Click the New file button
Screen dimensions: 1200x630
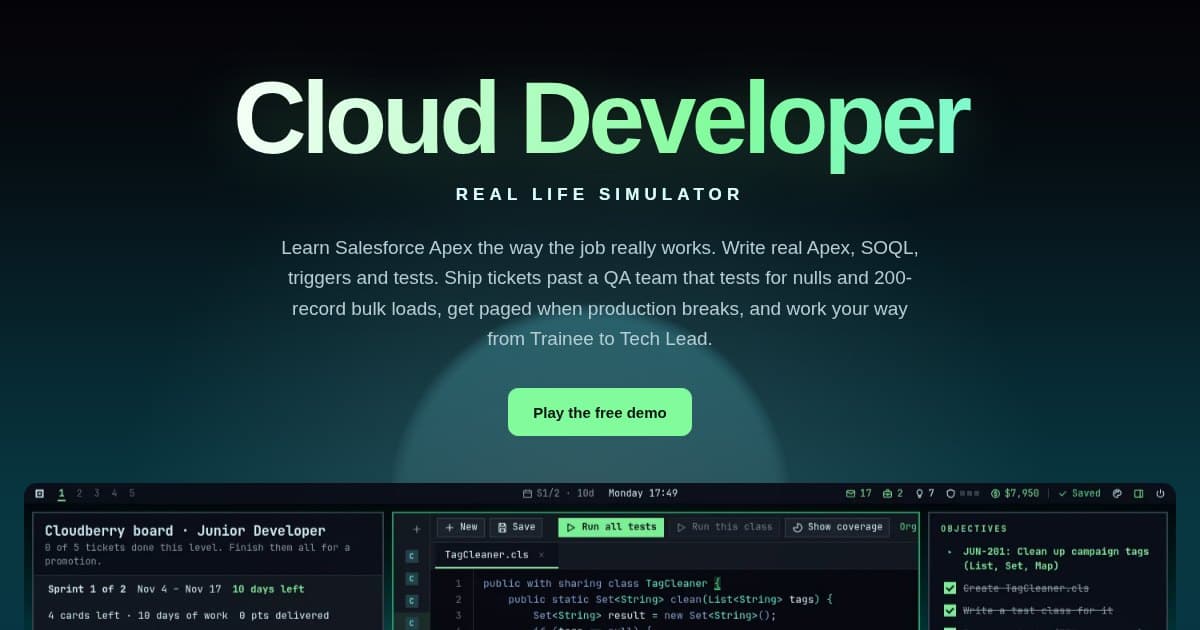[460, 527]
